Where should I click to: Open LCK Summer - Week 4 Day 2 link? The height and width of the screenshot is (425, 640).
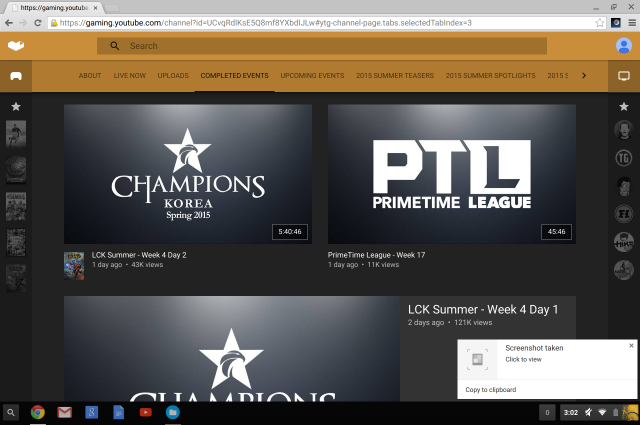[x=139, y=255]
